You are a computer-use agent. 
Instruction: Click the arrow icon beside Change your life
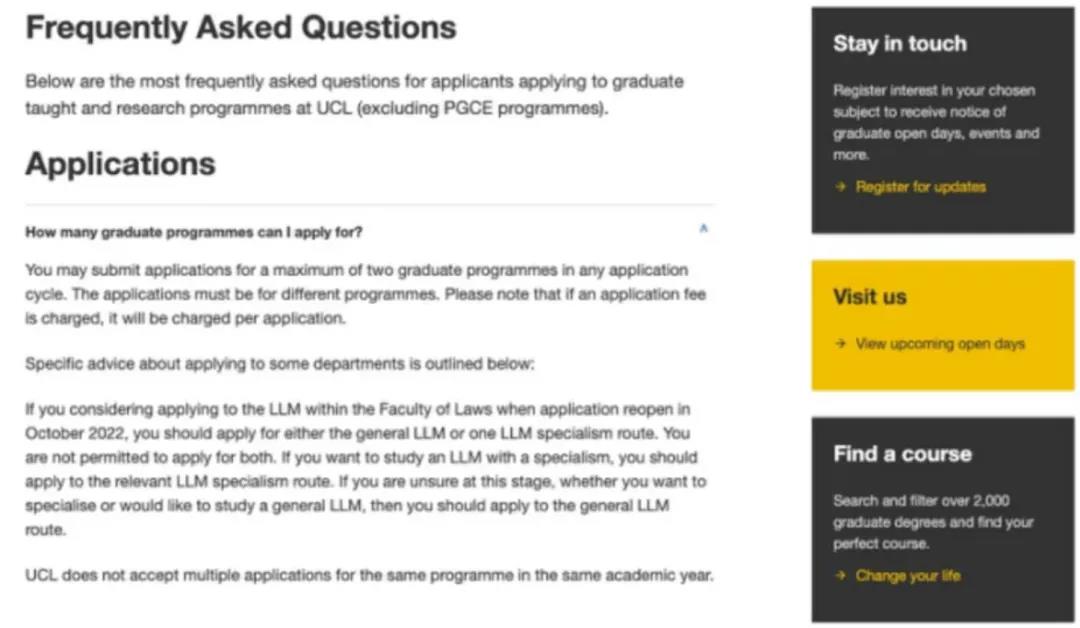coord(838,575)
